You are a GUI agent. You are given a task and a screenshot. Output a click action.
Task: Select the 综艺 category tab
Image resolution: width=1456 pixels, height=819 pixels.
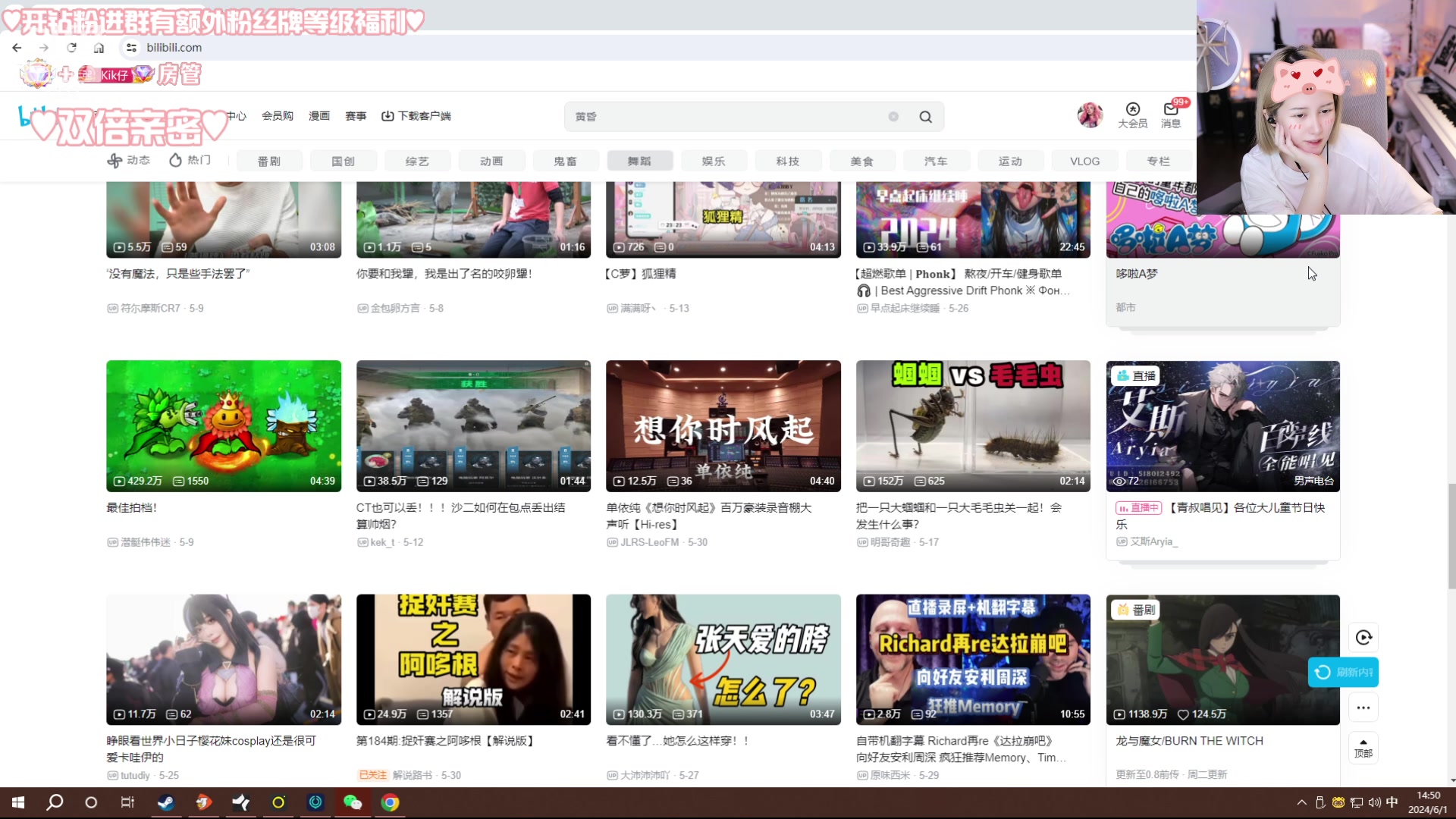417,161
